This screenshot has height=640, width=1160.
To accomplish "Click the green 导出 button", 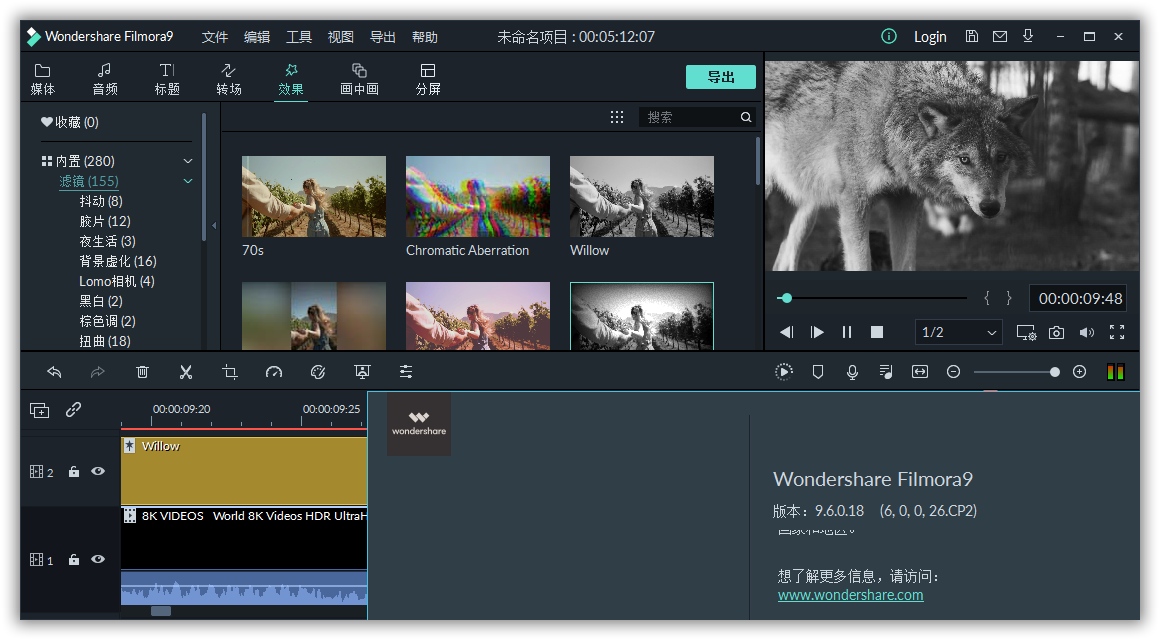I will [721, 77].
